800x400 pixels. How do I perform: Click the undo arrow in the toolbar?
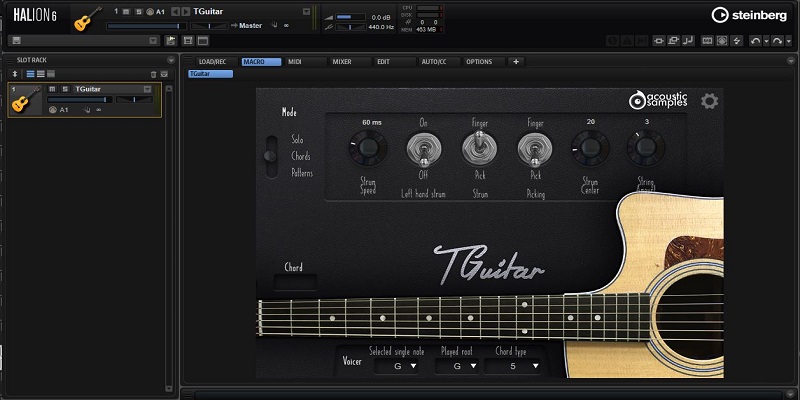[755, 41]
